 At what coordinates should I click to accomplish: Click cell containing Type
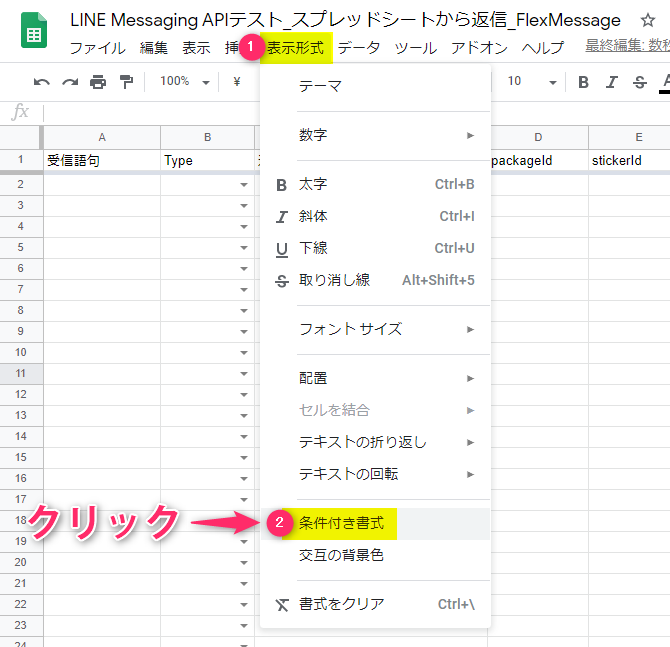pyautogui.click(x=208, y=161)
